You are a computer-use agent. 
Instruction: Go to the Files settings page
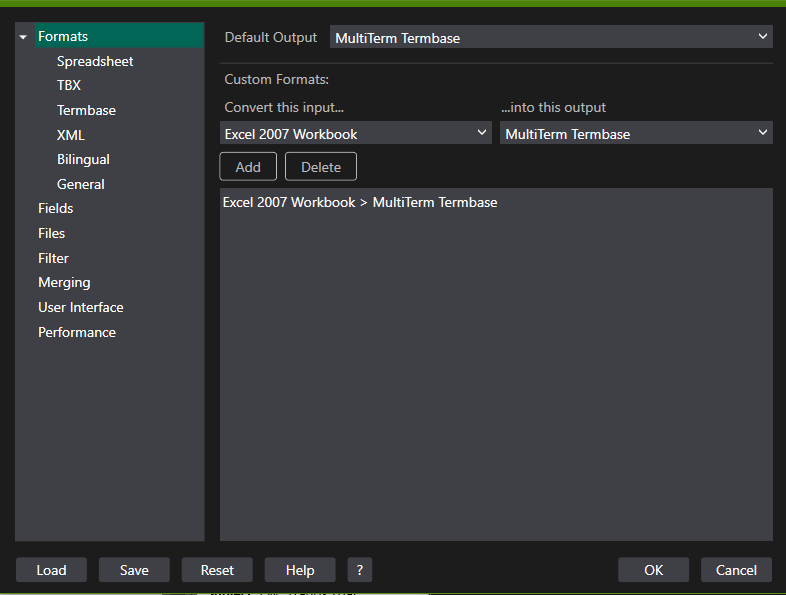point(52,233)
